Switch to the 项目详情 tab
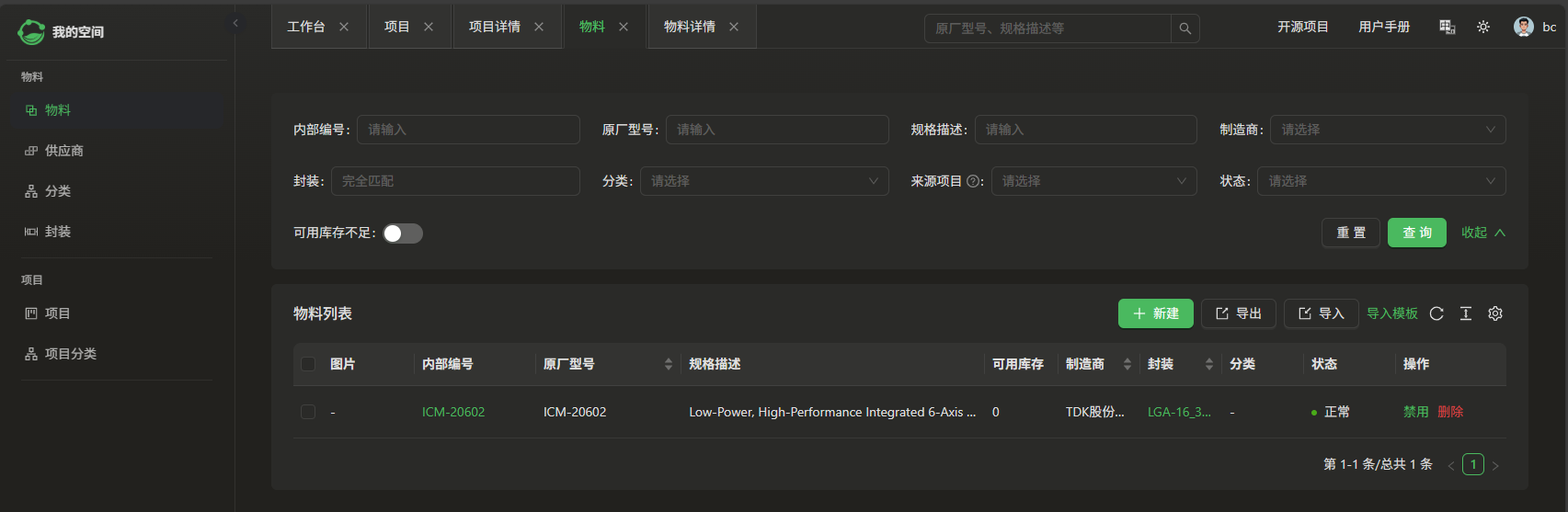1568x512 pixels. tap(495, 27)
